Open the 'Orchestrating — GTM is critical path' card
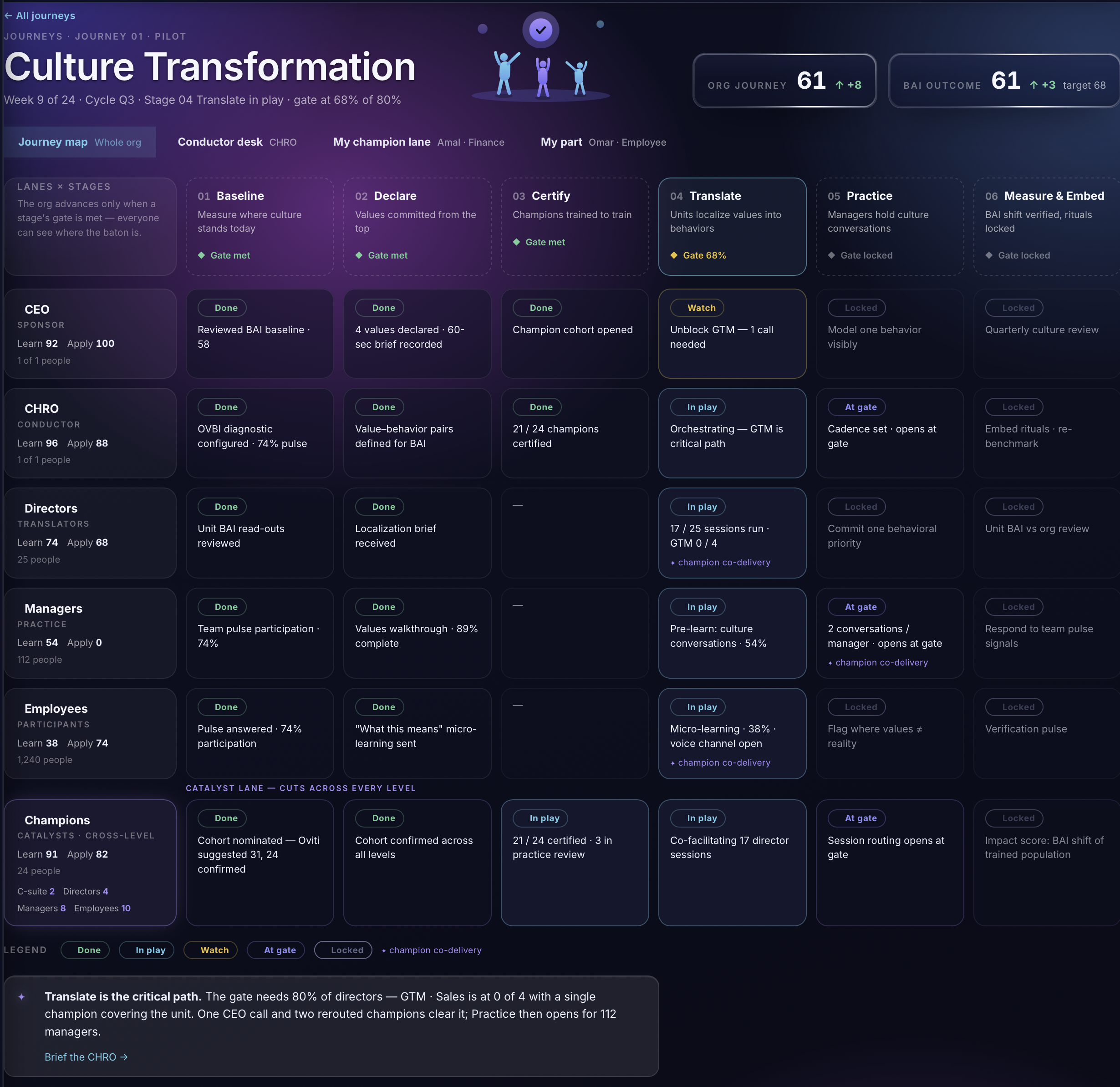Viewport: 1120px width, 1087px height. pyautogui.click(x=733, y=433)
